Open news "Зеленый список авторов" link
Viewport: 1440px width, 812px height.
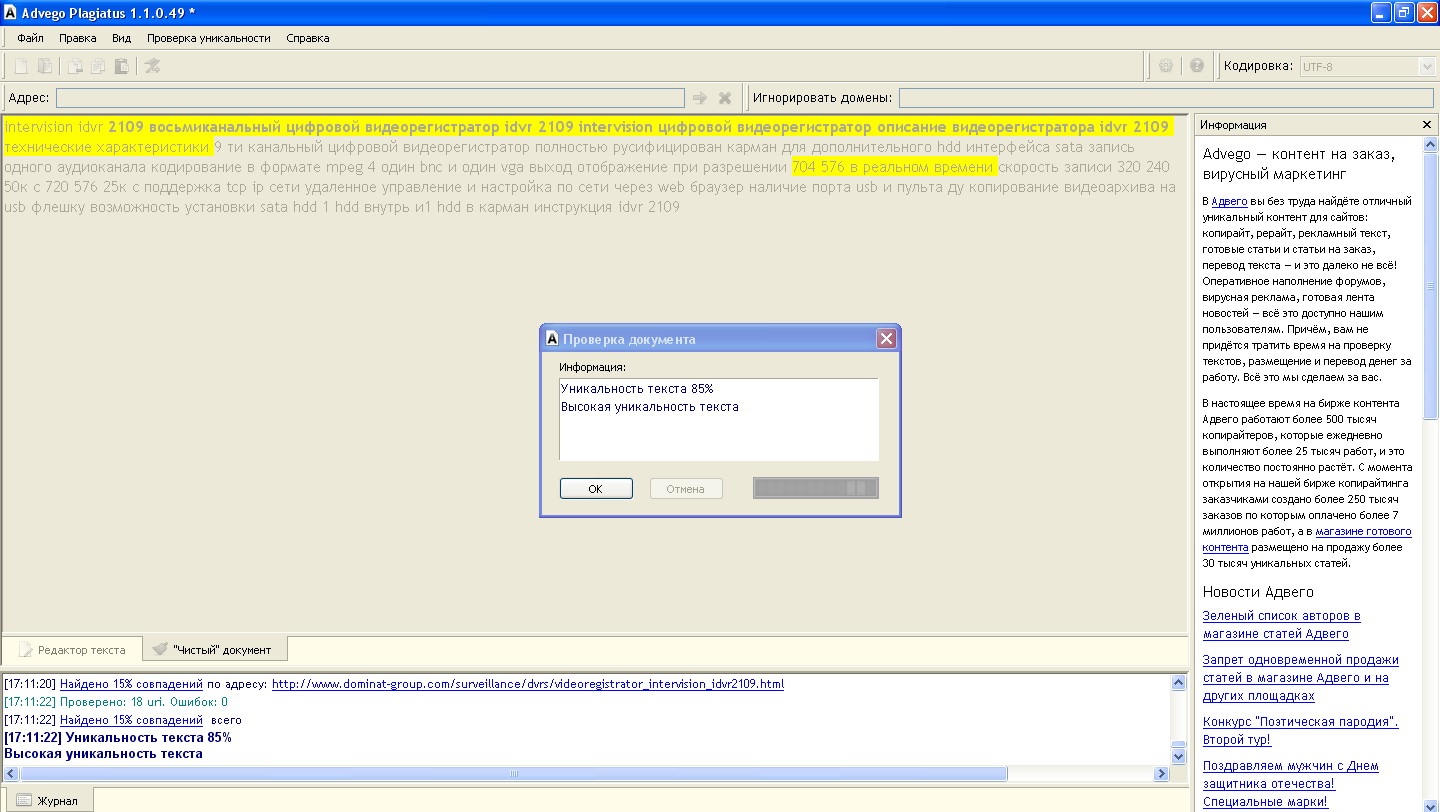pos(1282,625)
